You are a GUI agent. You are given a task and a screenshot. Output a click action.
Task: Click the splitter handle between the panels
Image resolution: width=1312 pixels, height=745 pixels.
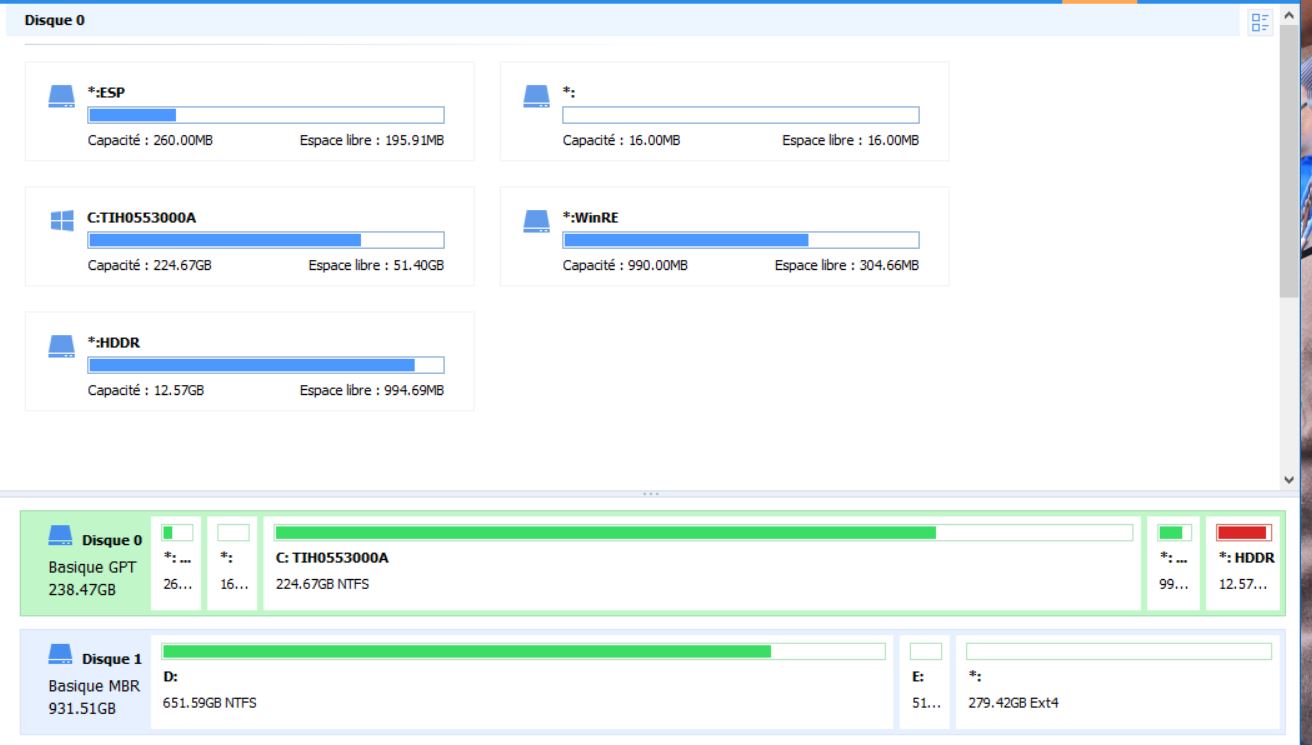click(x=651, y=494)
